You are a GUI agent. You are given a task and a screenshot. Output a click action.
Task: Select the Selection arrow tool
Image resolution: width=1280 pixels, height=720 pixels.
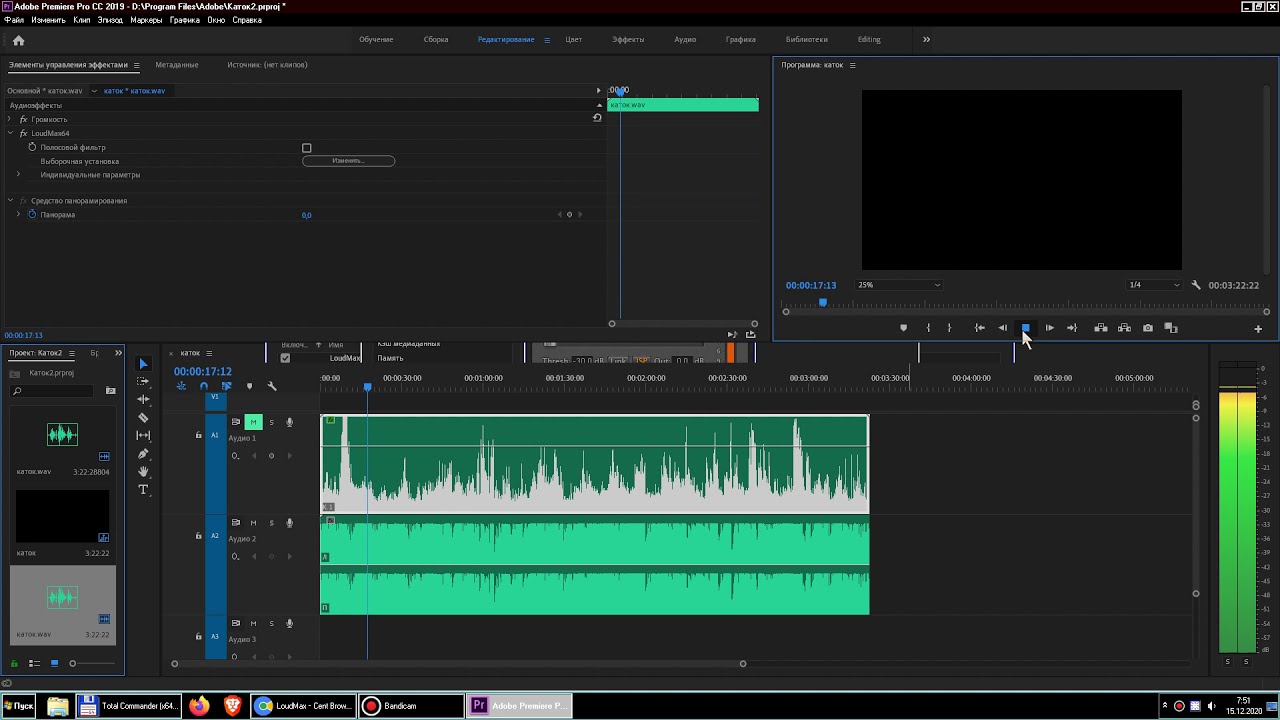click(143, 364)
